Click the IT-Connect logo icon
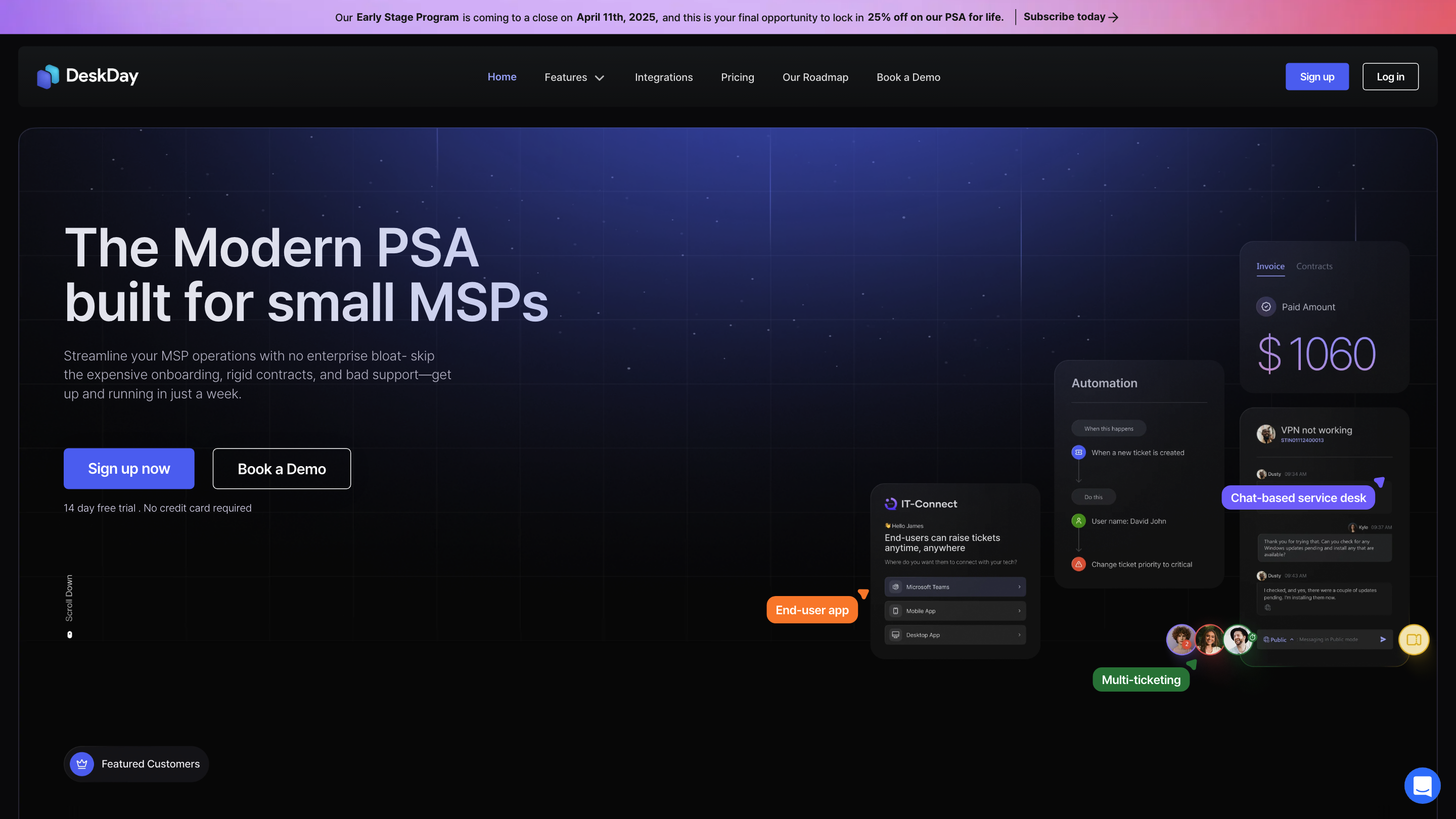Image resolution: width=1456 pixels, height=819 pixels. [891, 504]
